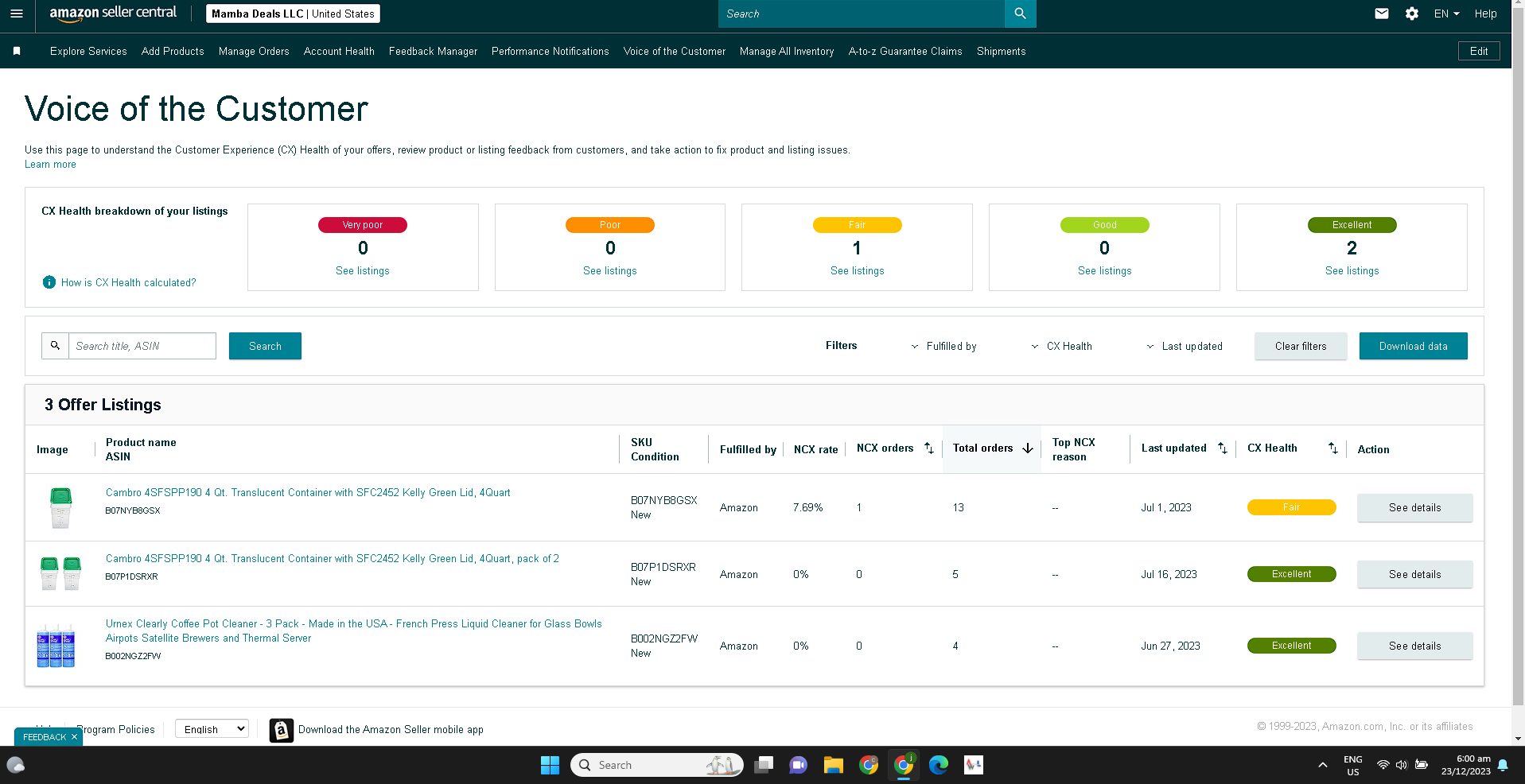Viewport: 1525px width, 784px height.
Task: Go to Manage Orders
Action: [254, 51]
